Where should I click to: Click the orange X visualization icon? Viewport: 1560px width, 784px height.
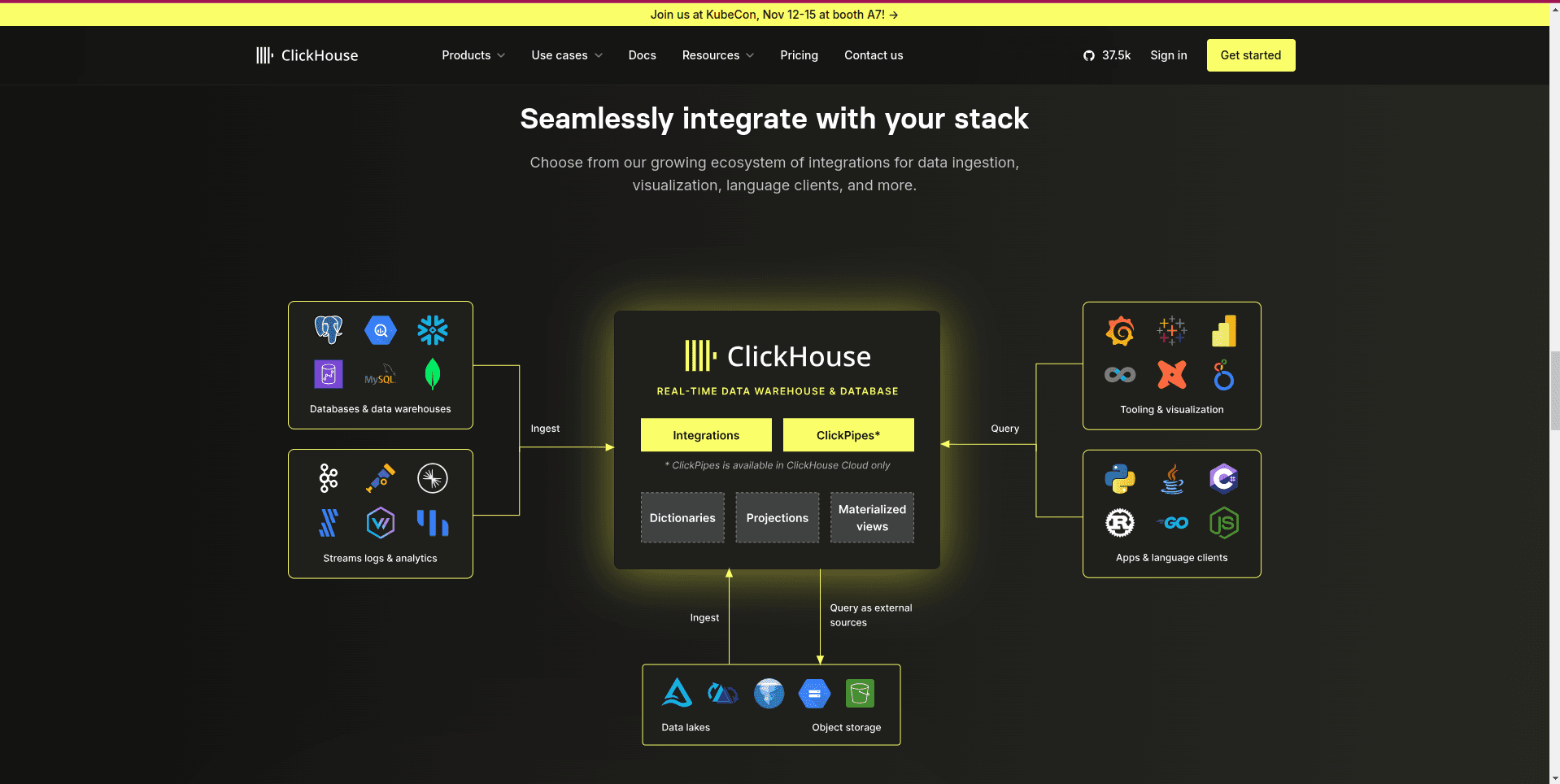click(x=1172, y=375)
